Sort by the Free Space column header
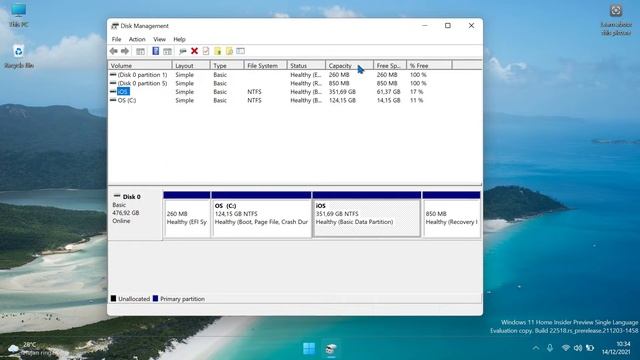 click(x=390, y=65)
